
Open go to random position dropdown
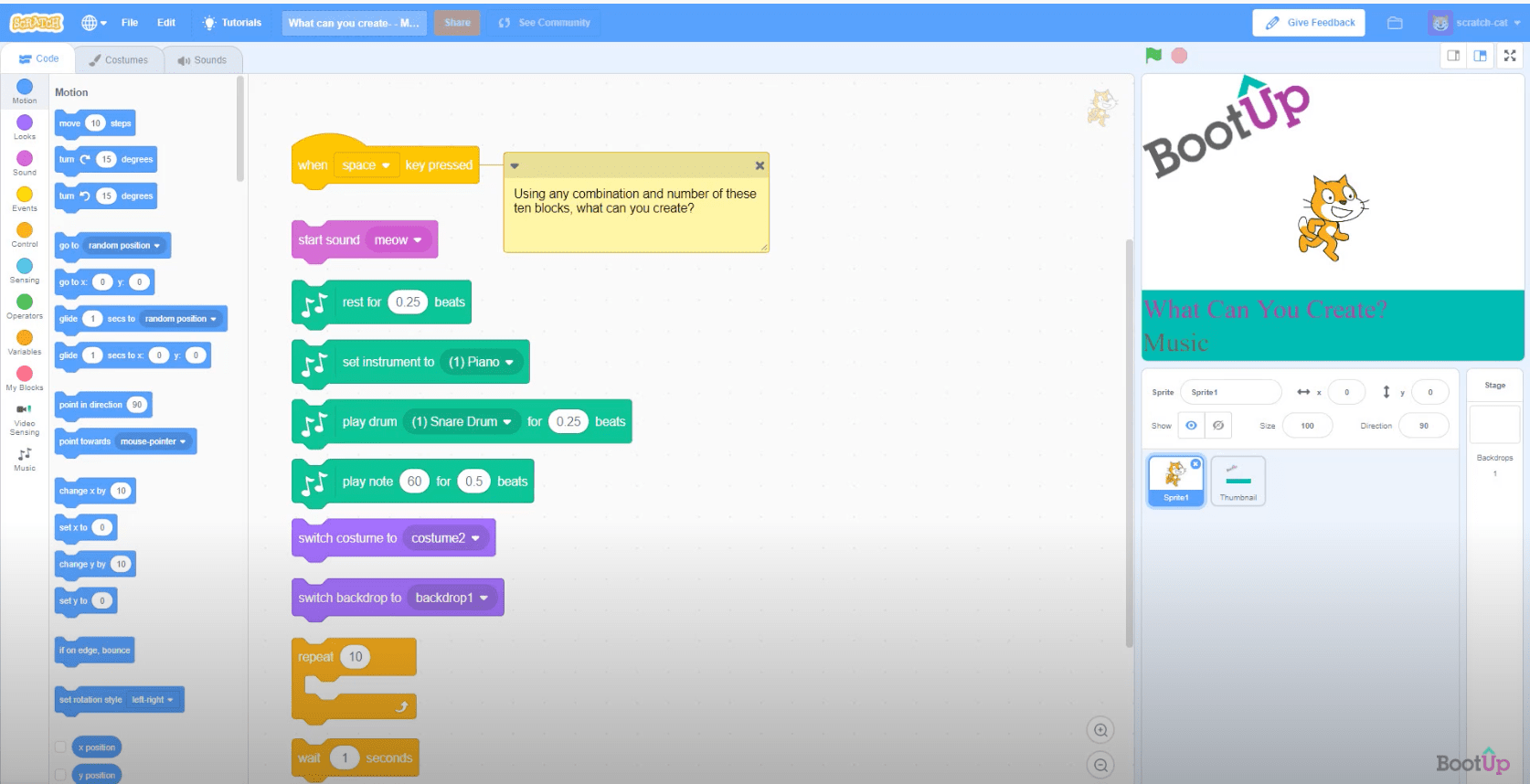tap(124, 246)
